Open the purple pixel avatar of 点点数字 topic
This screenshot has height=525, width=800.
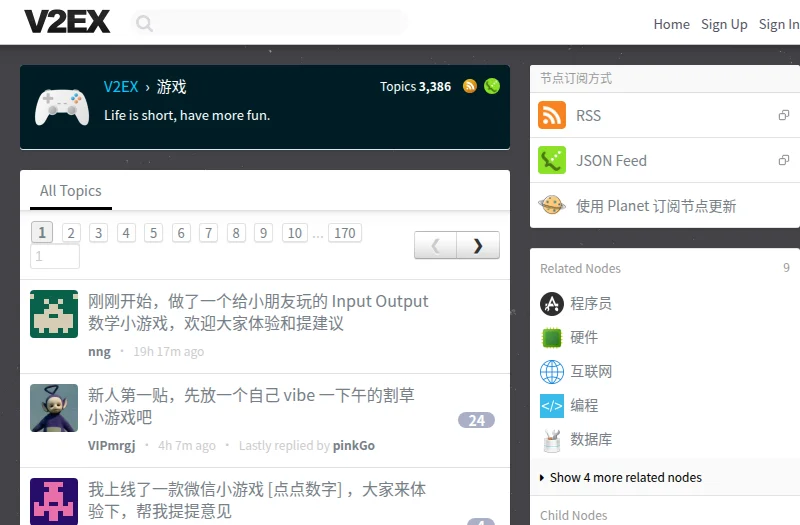point(54,501)
